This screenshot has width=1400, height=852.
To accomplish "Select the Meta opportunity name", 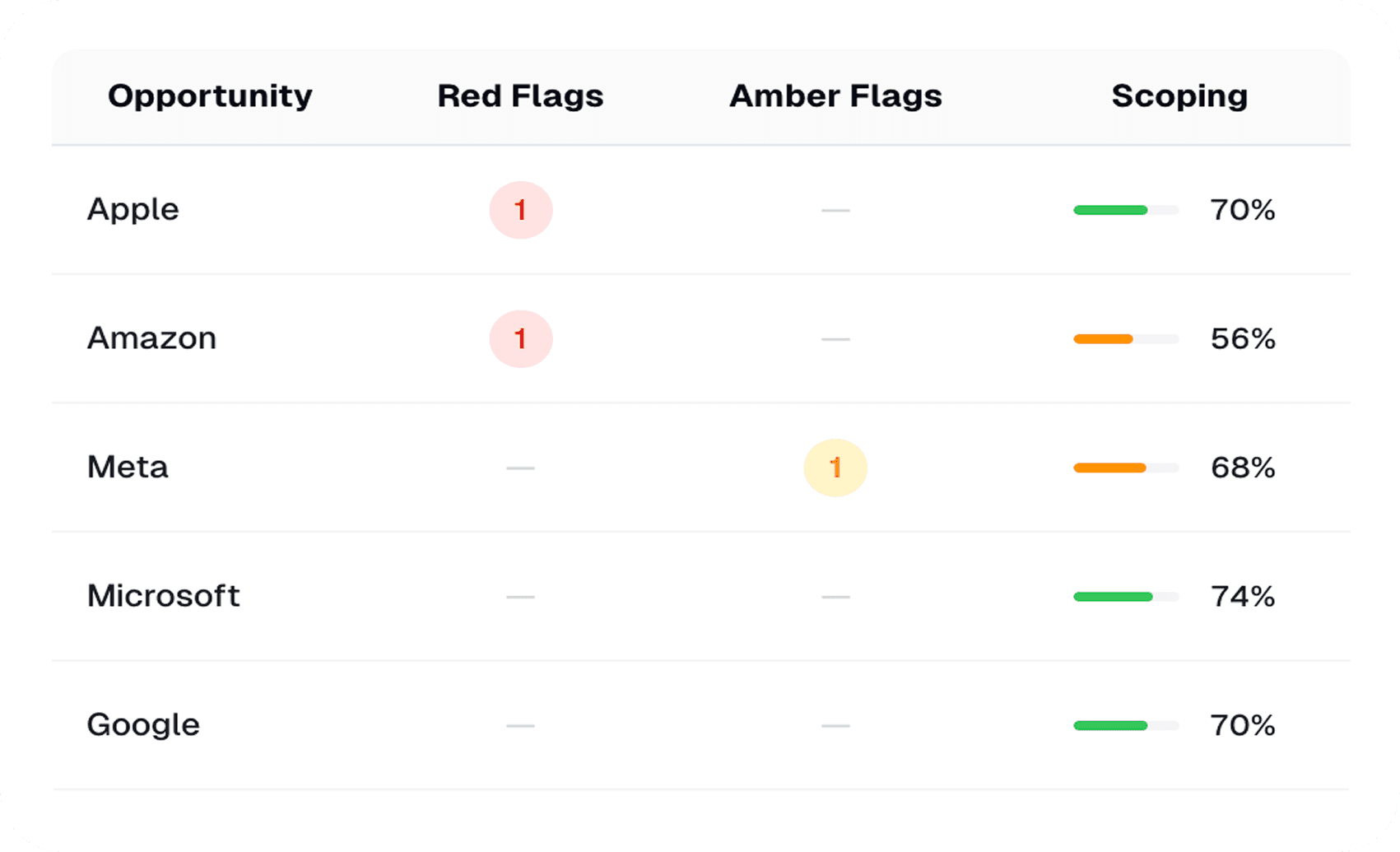I will tap(128, 468).
